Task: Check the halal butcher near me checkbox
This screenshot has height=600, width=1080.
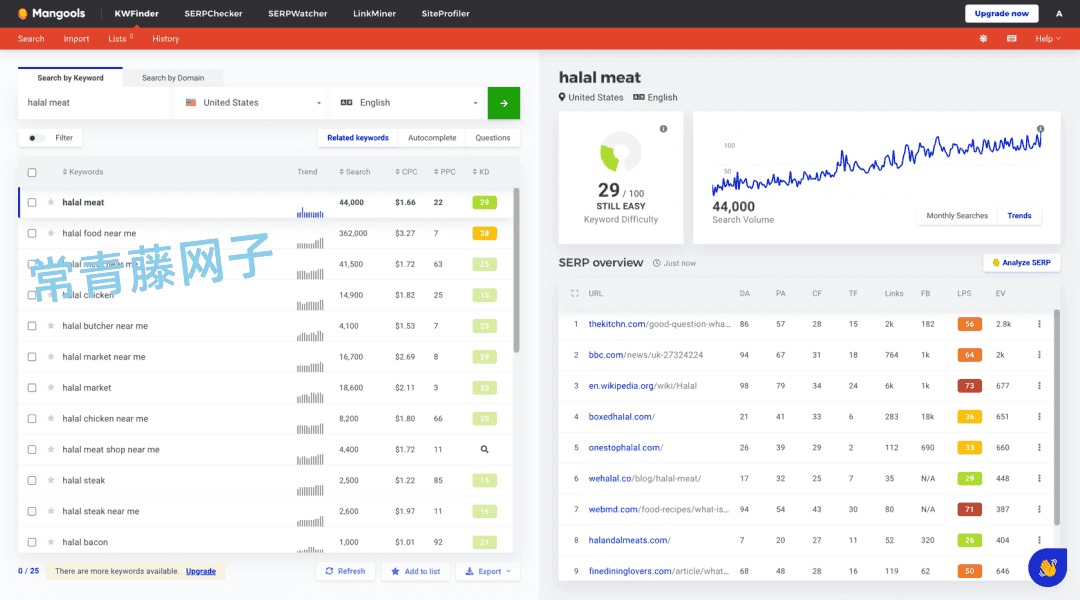Action: [x=32, y=326]
